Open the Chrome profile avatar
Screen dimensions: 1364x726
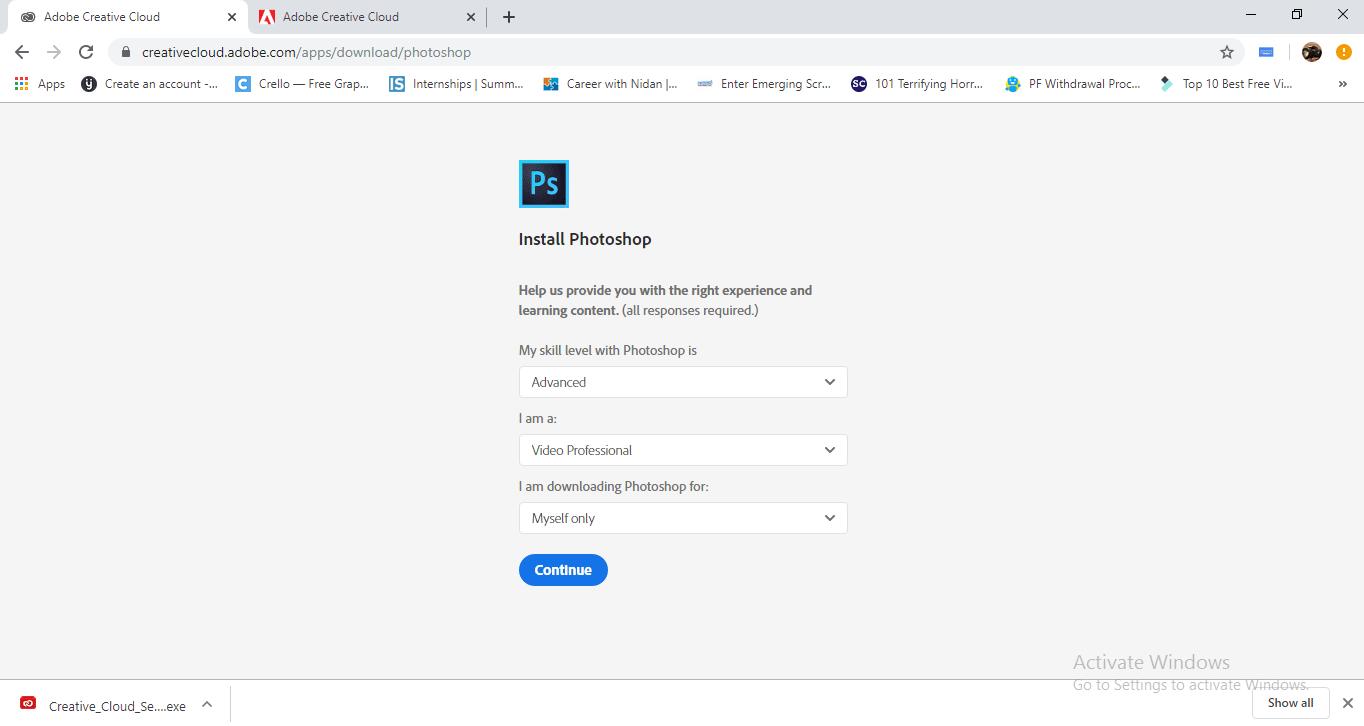[x=1311, y=52]
